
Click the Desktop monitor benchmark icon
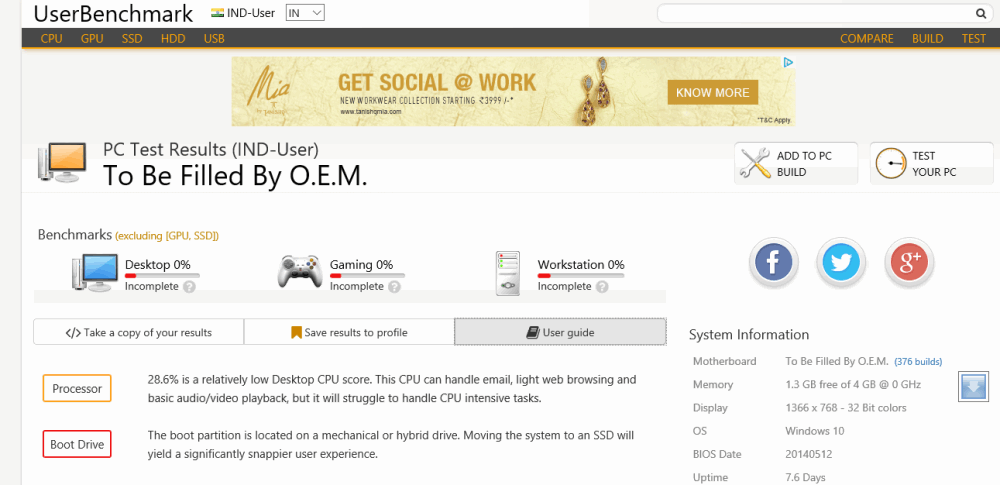click(94, 273)
